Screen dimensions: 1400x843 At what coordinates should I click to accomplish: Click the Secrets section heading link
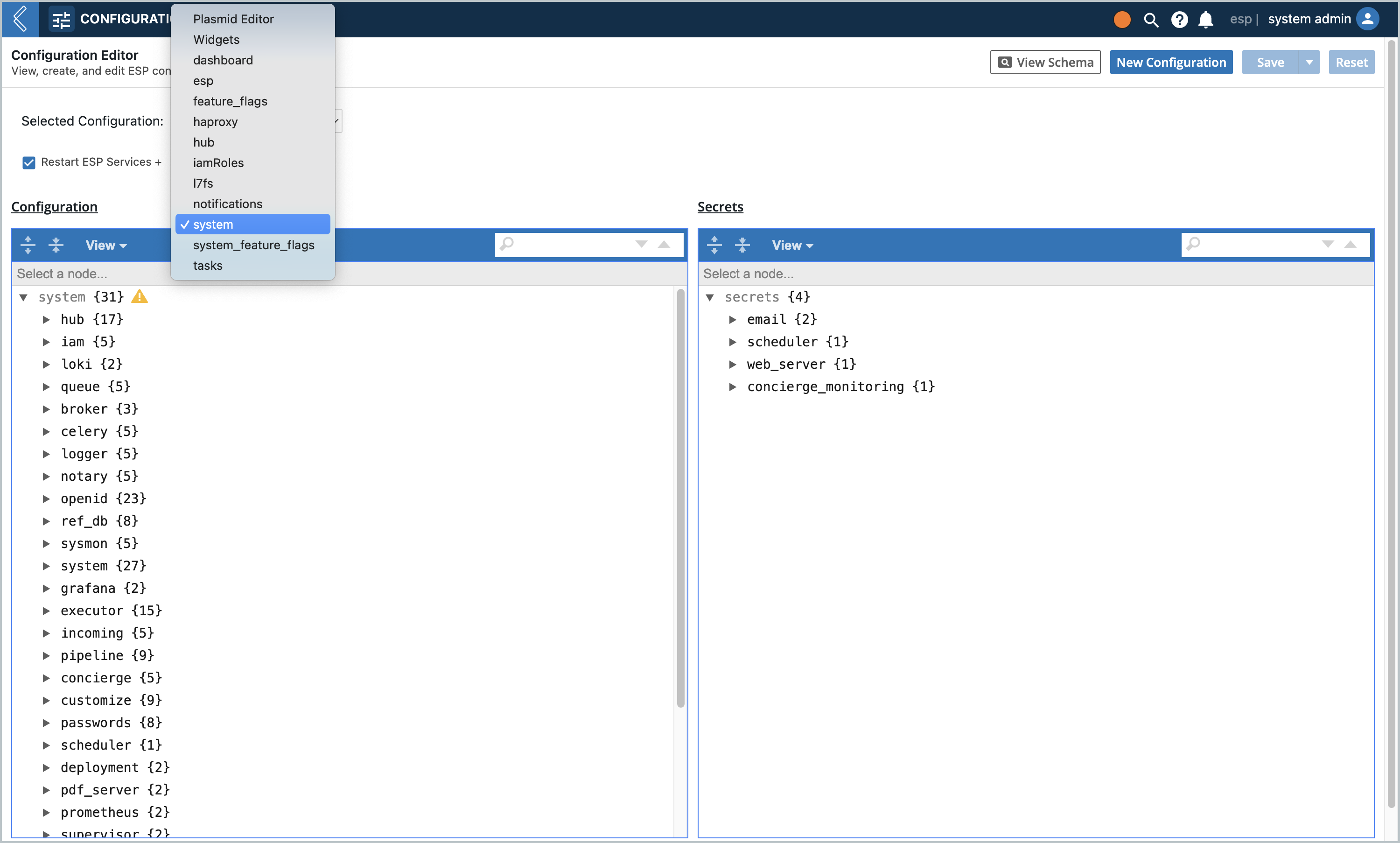pyautogui.click(x=720, y=207)
